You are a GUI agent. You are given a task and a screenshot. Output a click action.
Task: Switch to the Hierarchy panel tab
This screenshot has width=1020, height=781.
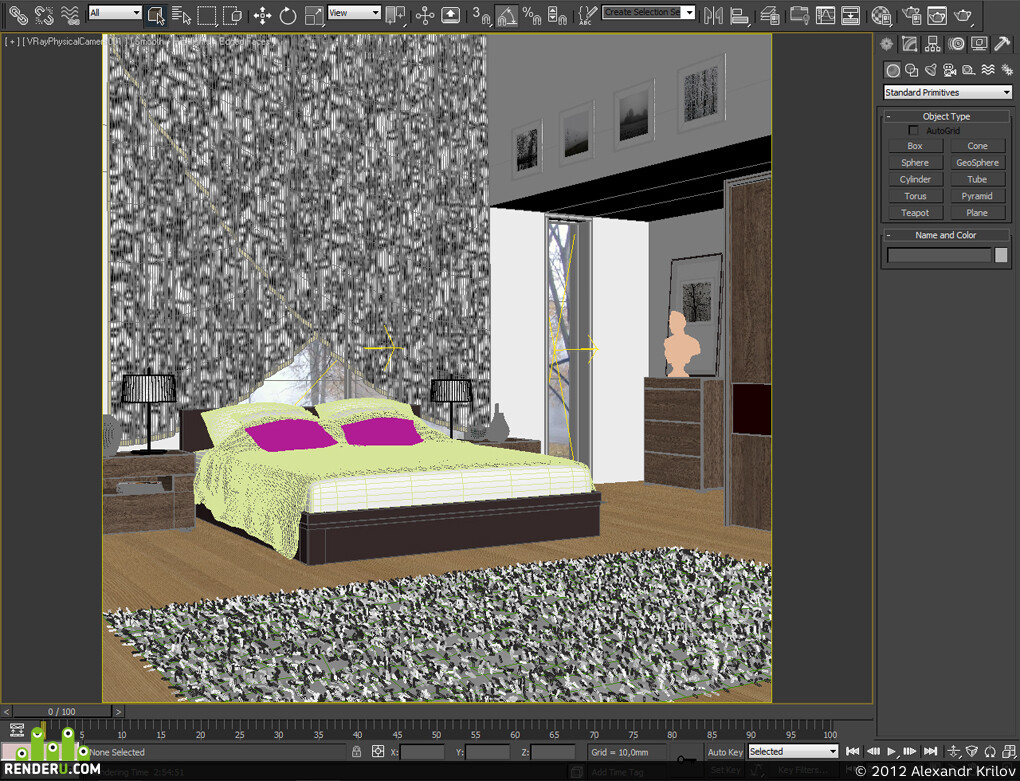933,44
